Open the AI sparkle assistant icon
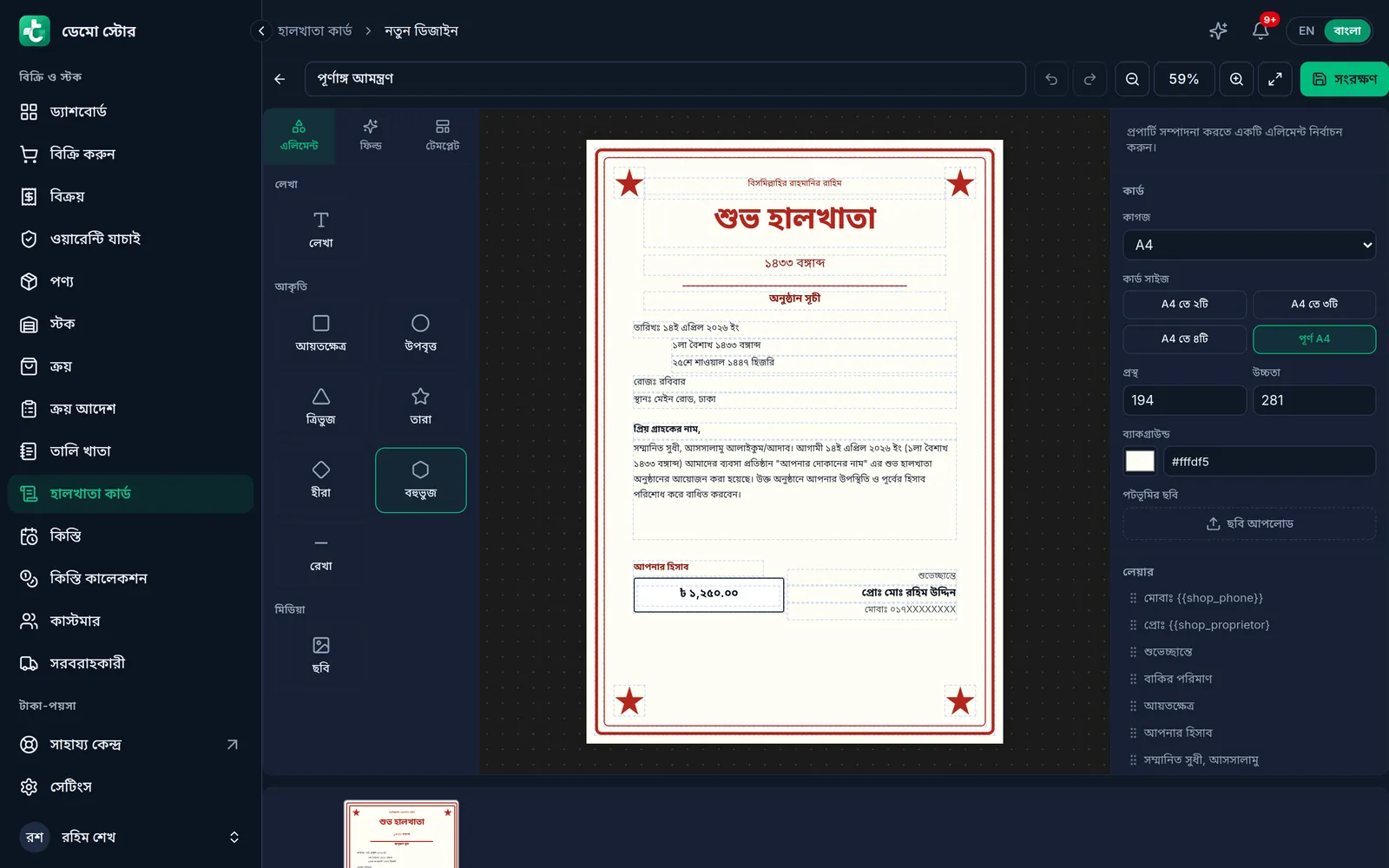Screen dimensions: 1389x868 [1218, 30]
